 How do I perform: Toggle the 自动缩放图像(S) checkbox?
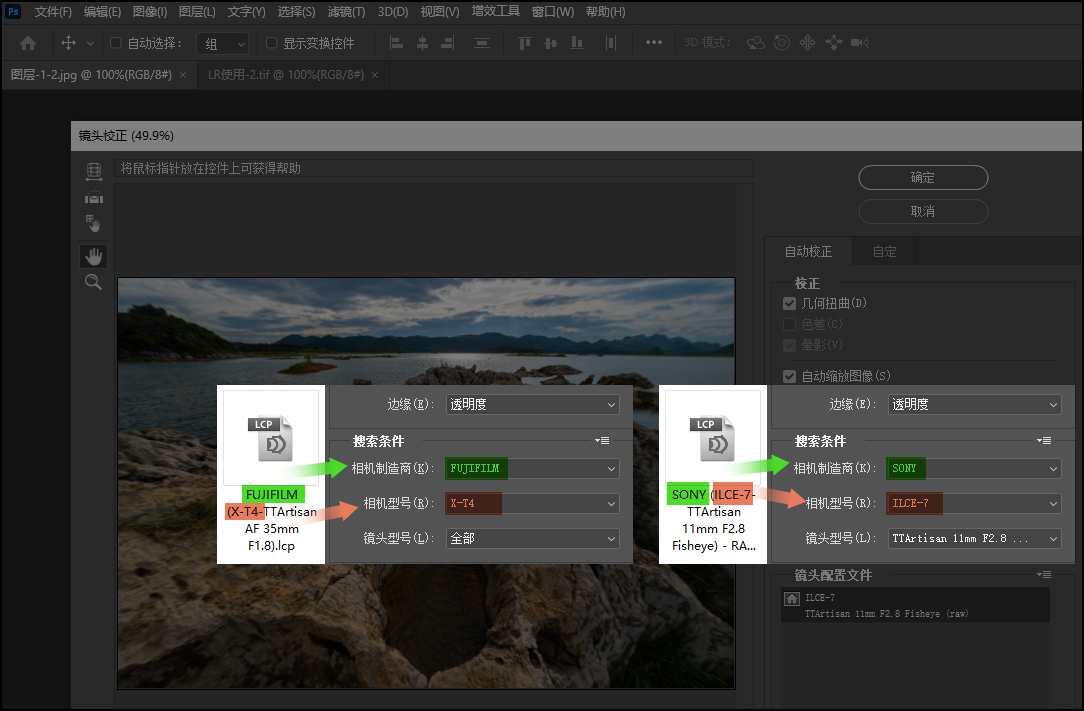[x=790, y=377]
